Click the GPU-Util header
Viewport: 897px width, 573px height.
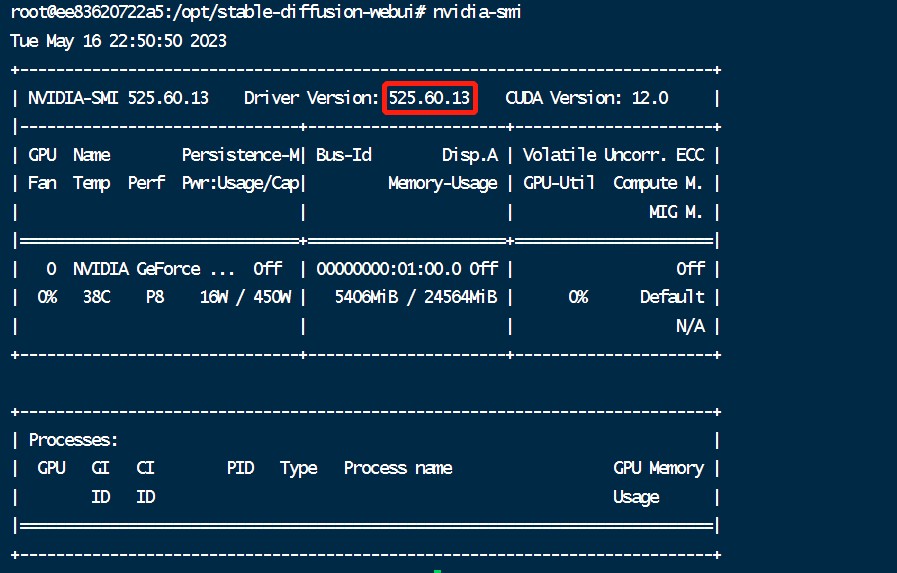559,184
